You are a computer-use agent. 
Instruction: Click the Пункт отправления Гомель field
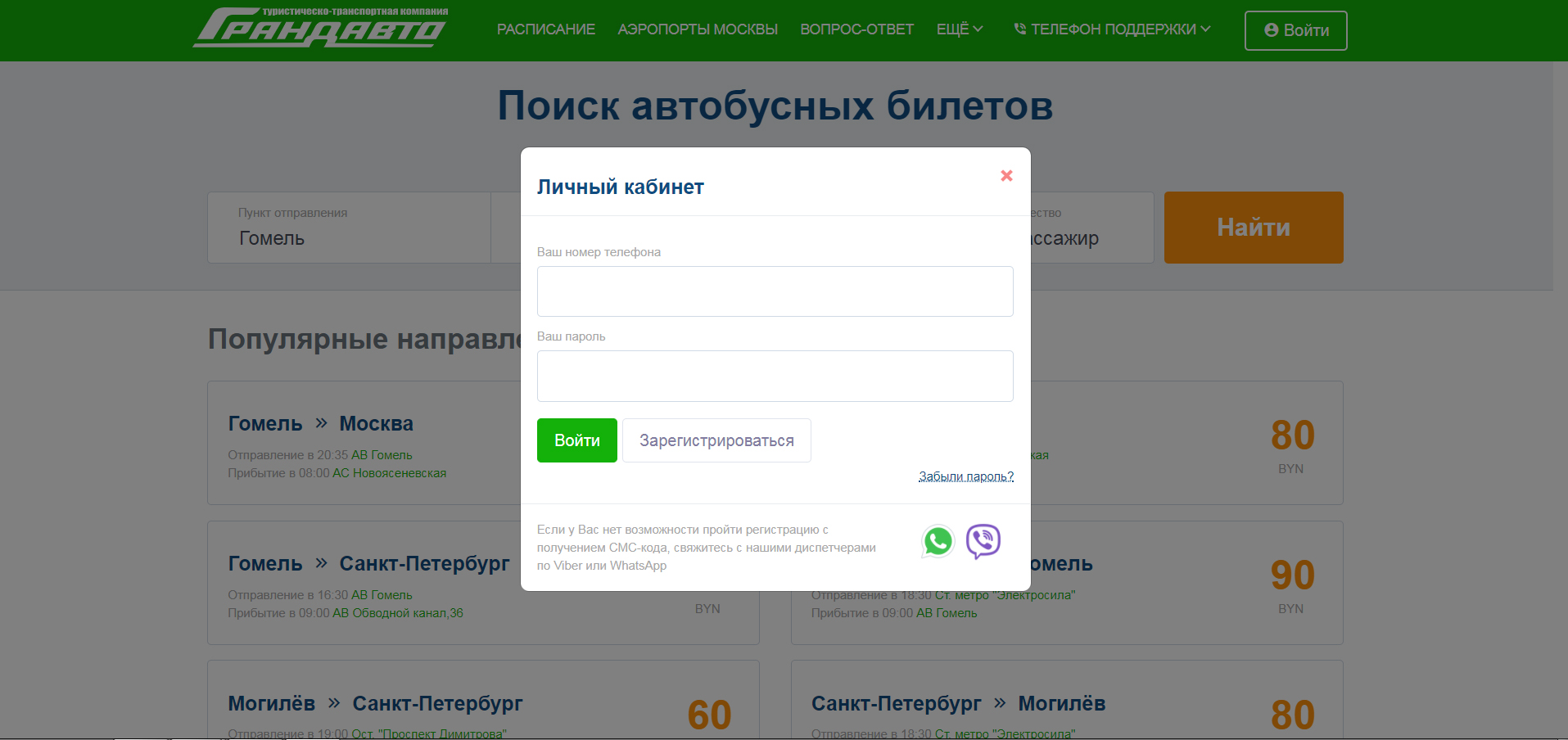[x=349, y=228]
